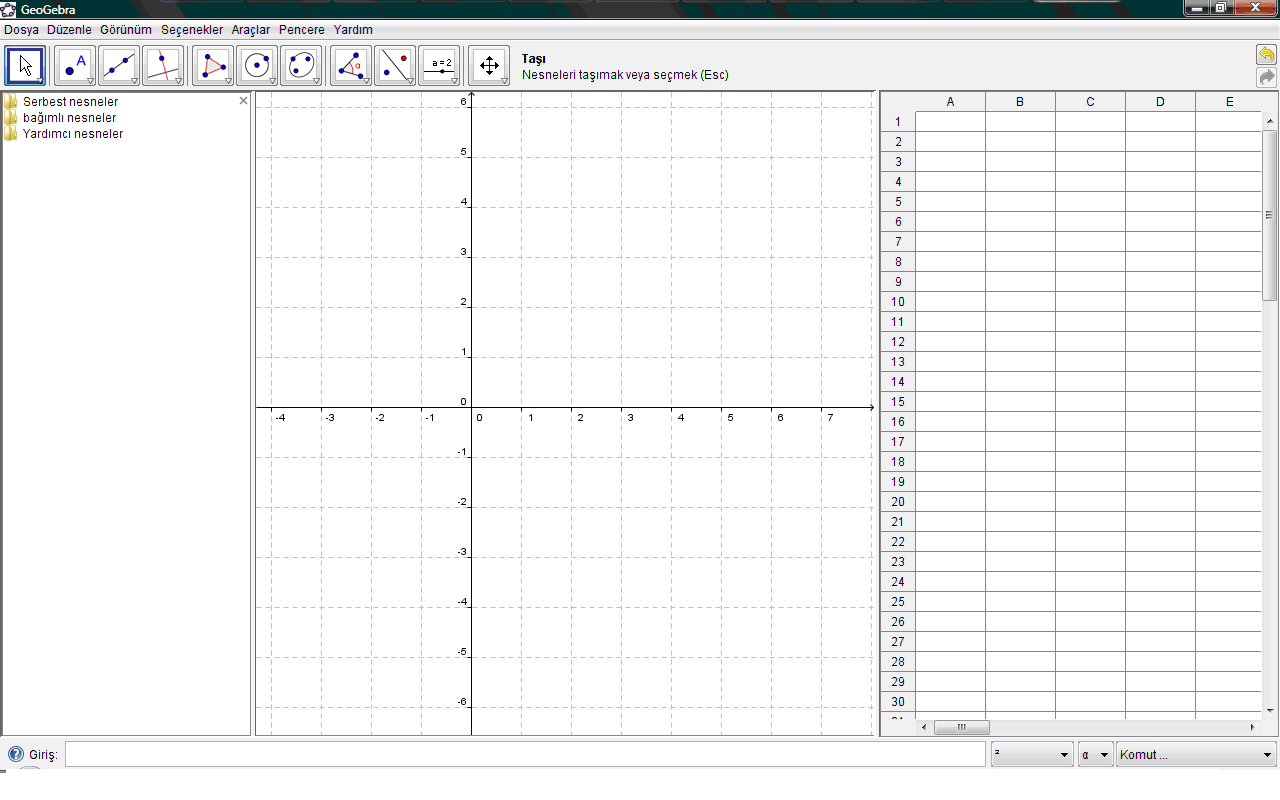Select the Circle with center tool
Screen dimensions: 1280x800
tap(256, 66)
